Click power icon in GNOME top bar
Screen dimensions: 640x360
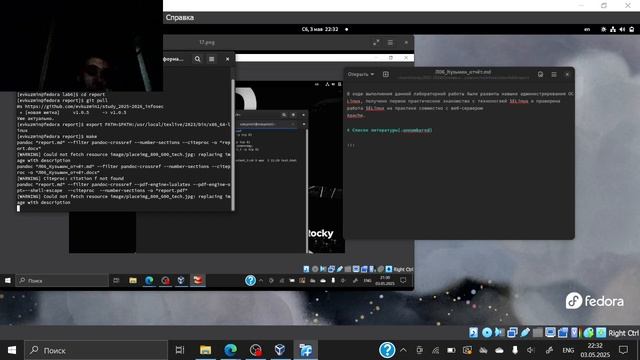(x=632, y=29)
